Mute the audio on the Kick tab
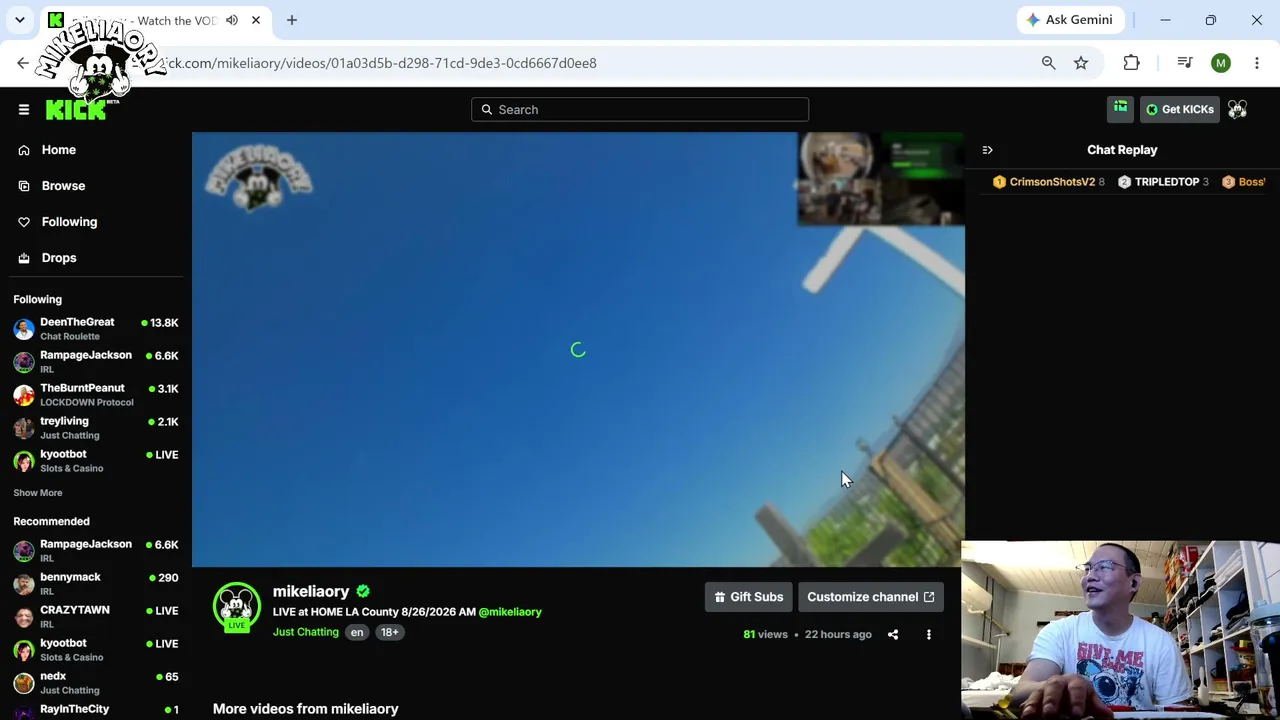Viewport: 1280px width, 720px height. click(x=232, y=20)
